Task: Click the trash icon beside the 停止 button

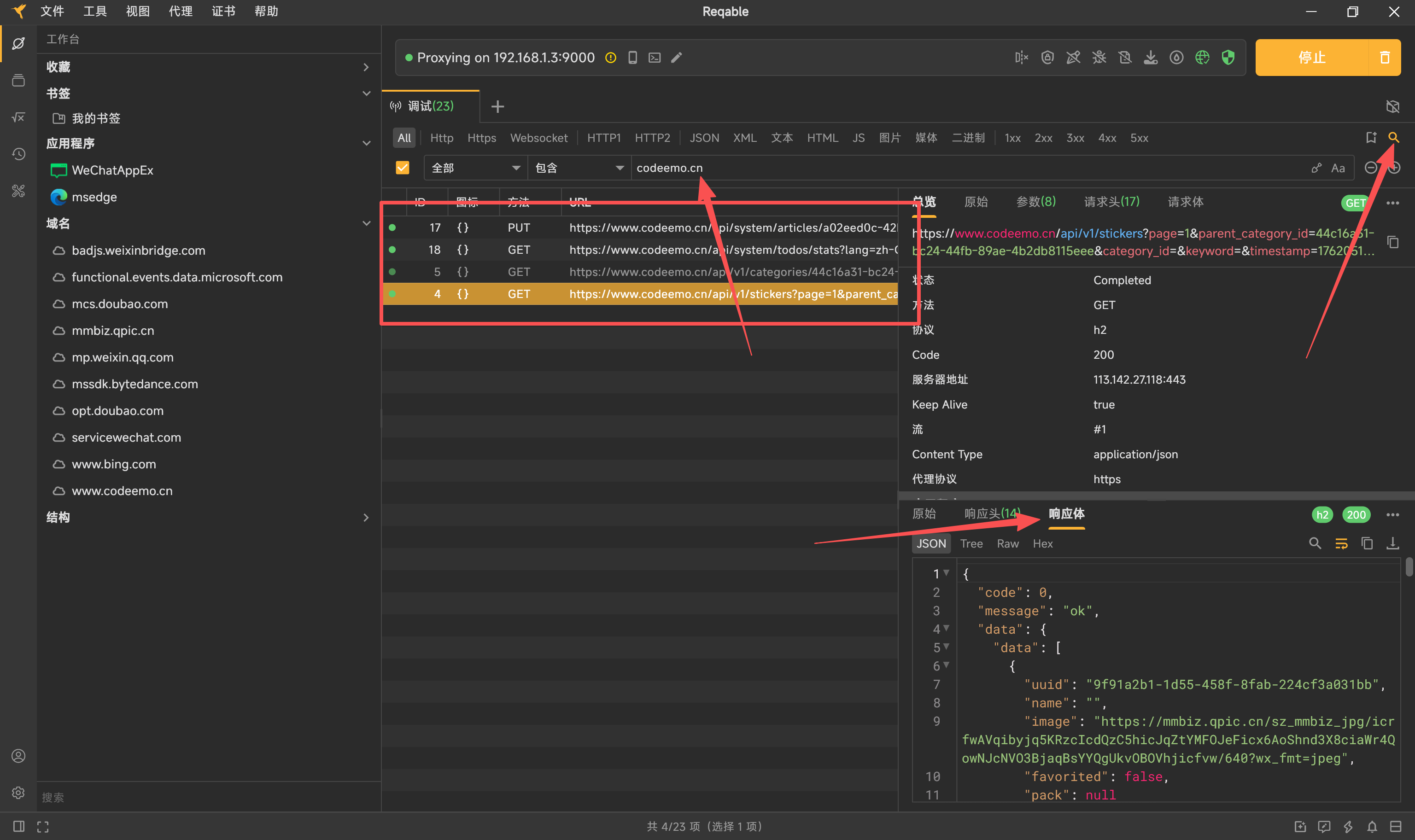Action: (1385, 57)
